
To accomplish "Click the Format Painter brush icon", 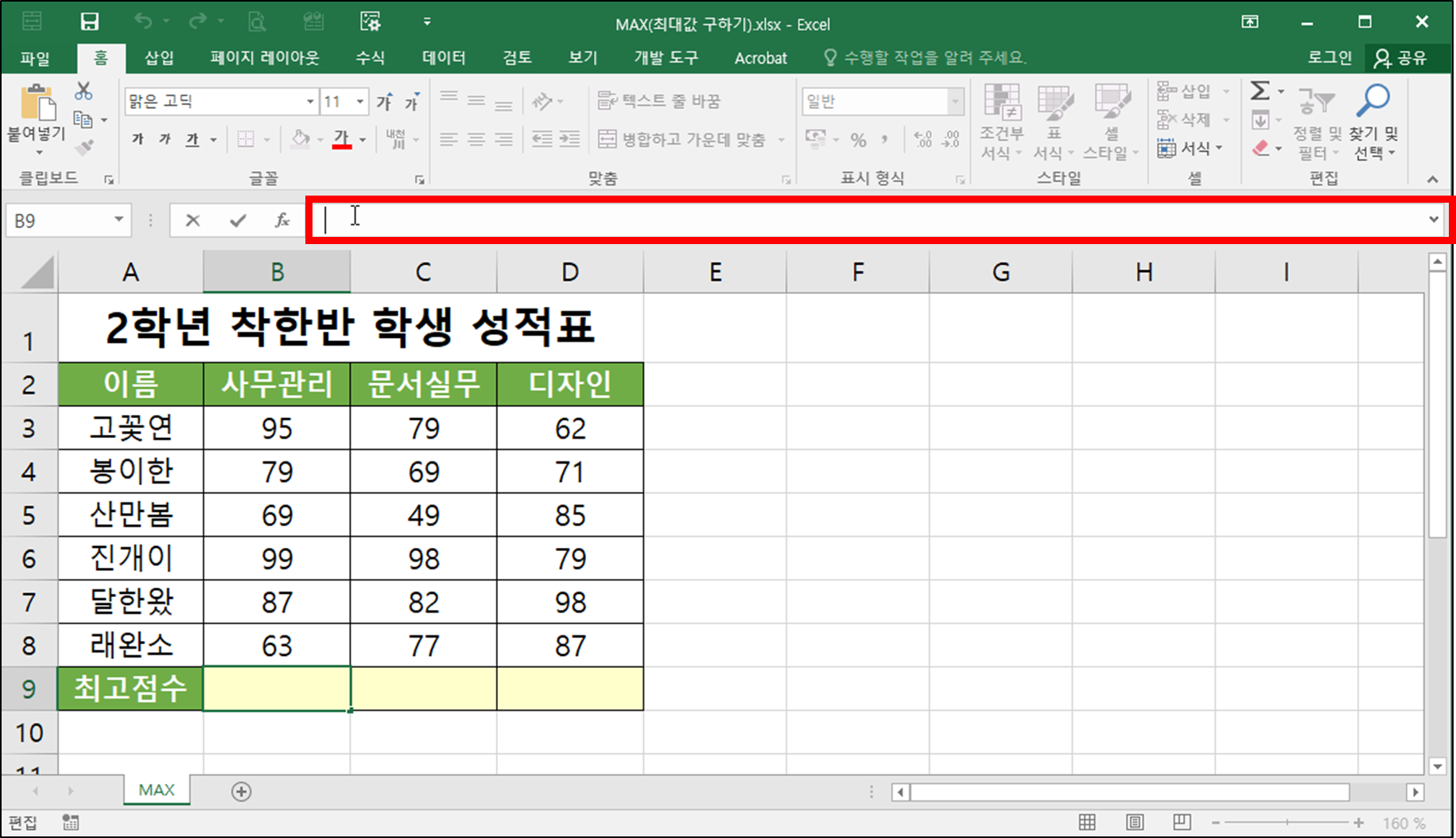I will (x=82, y=145).
